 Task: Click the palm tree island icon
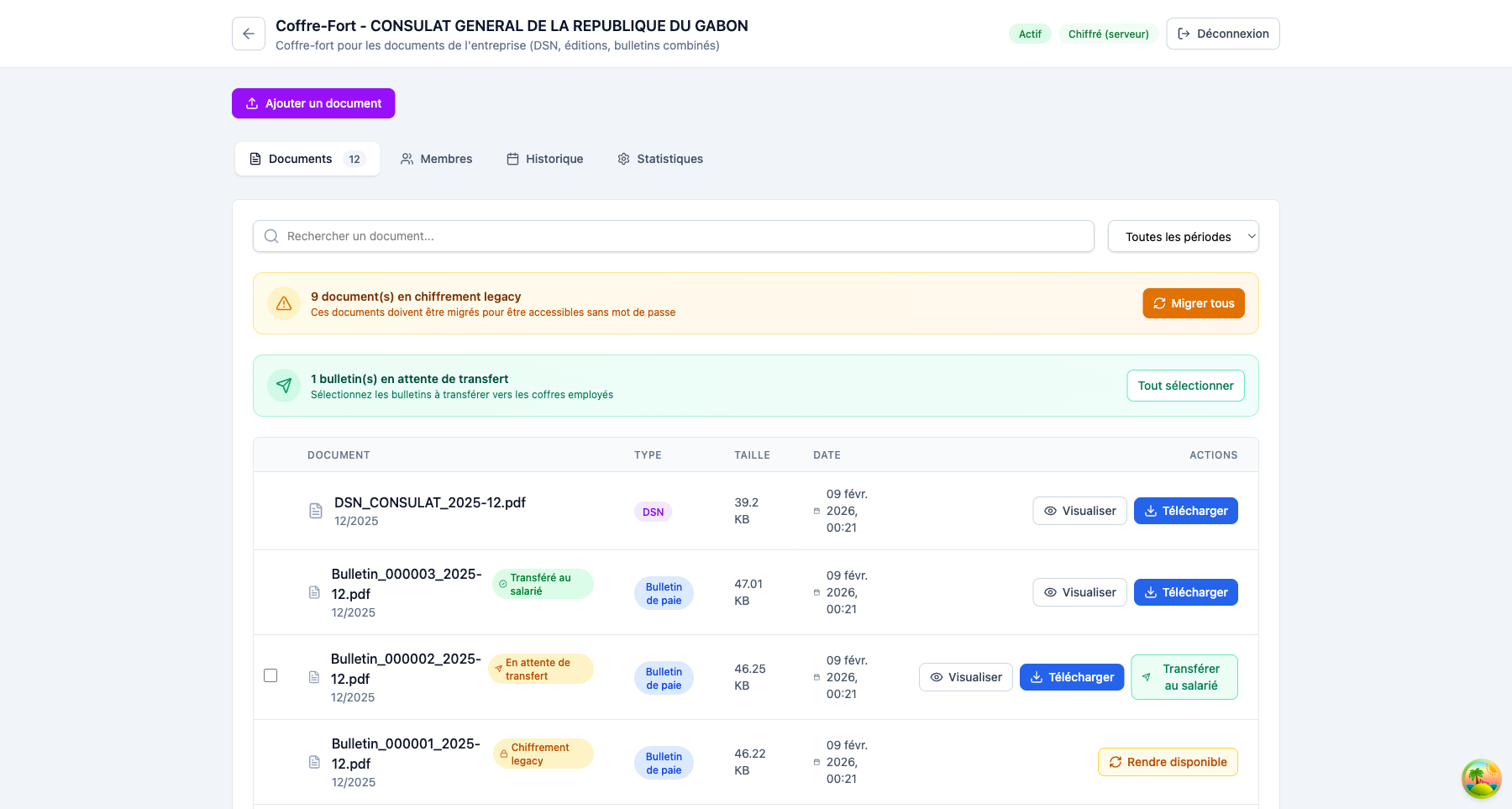click(1481, 779)
